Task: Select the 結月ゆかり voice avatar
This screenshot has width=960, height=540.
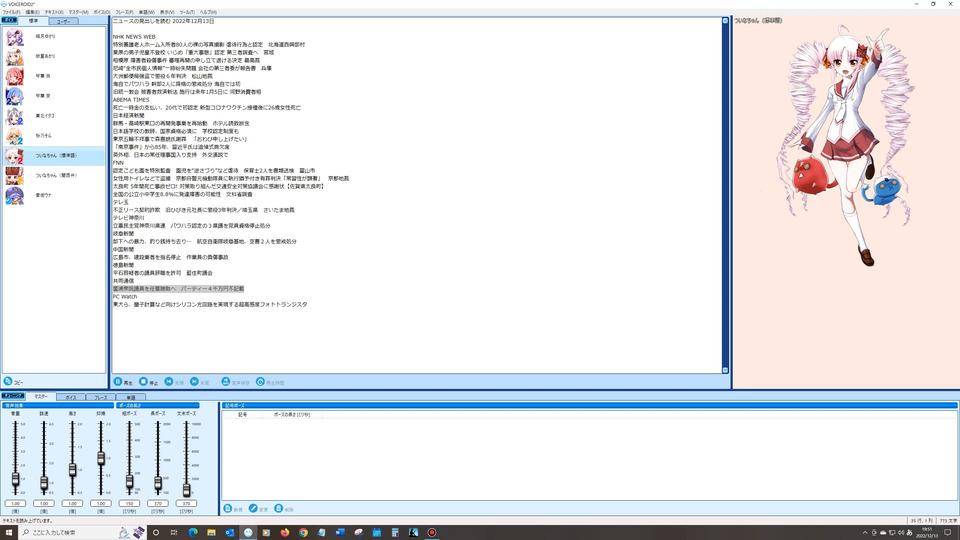Action: [15, 37]
